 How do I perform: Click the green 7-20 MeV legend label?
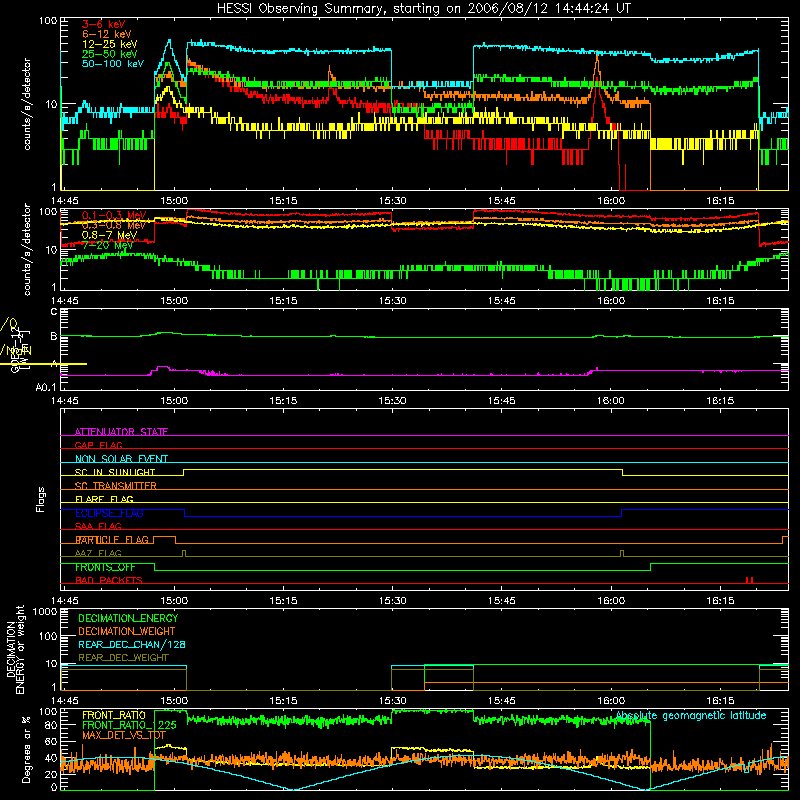coord(107,245)
